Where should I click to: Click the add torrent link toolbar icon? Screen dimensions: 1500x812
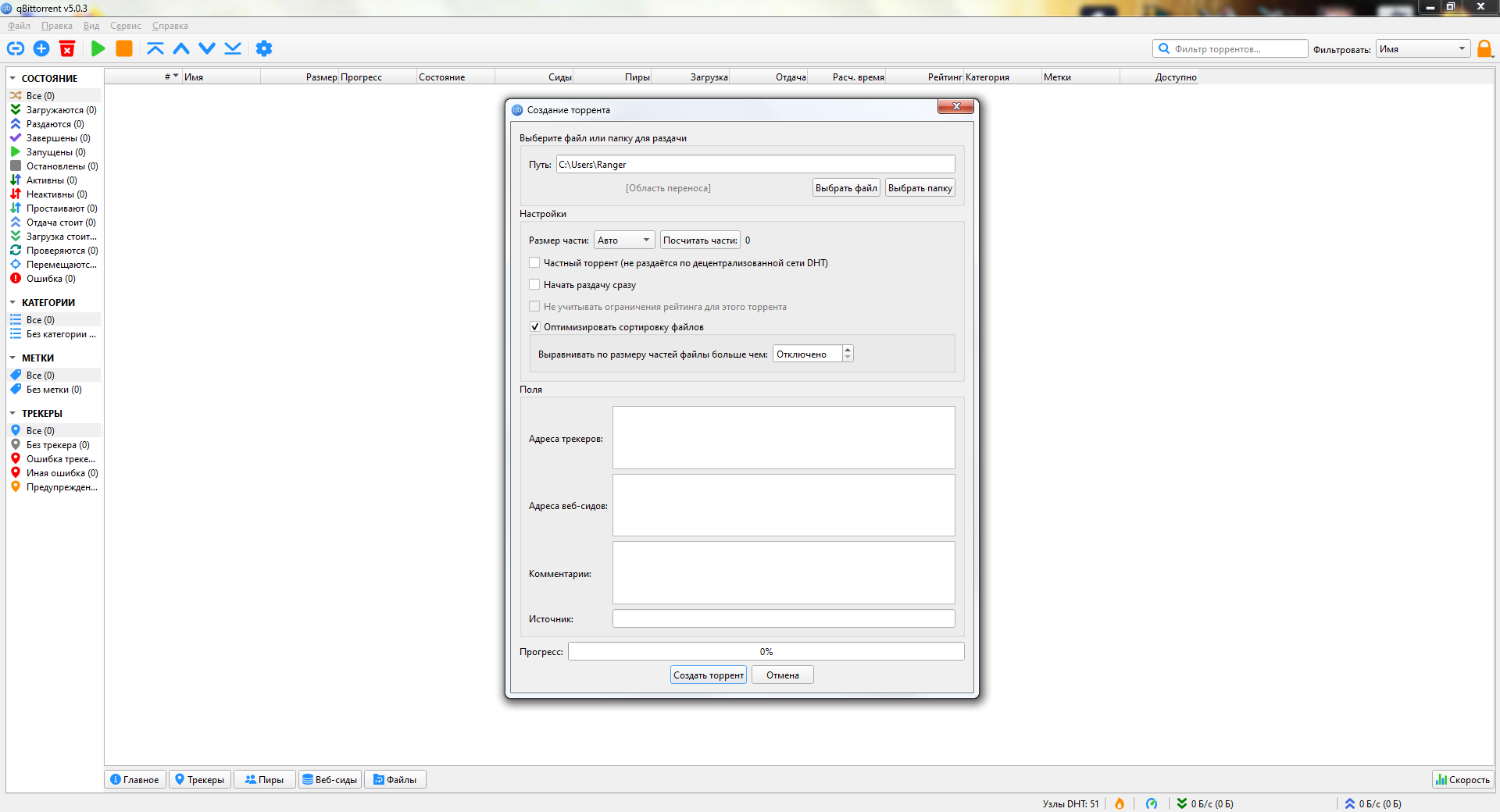coord(16,48)
